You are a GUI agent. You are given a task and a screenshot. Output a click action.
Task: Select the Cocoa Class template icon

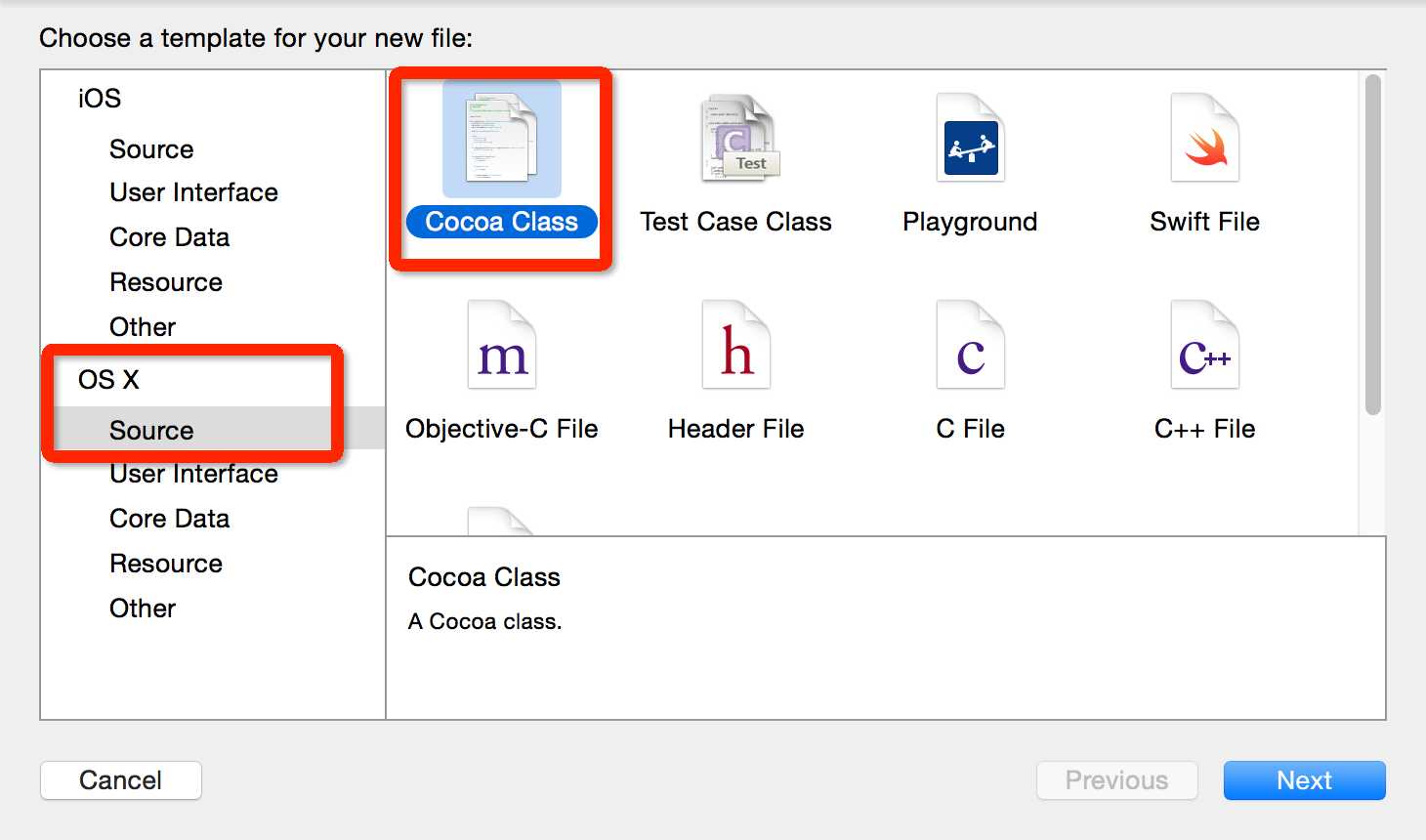point(502,139)
